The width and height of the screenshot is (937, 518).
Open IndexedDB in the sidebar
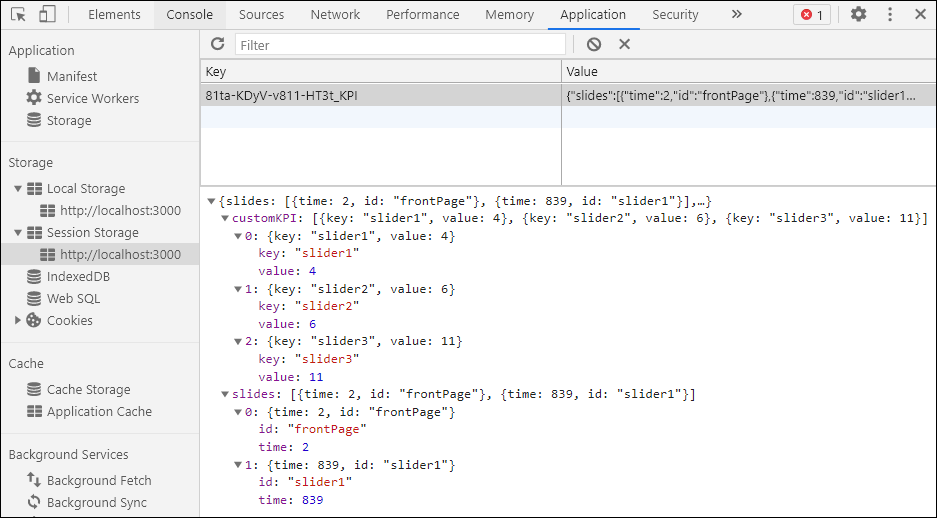(x=78, y=277)
